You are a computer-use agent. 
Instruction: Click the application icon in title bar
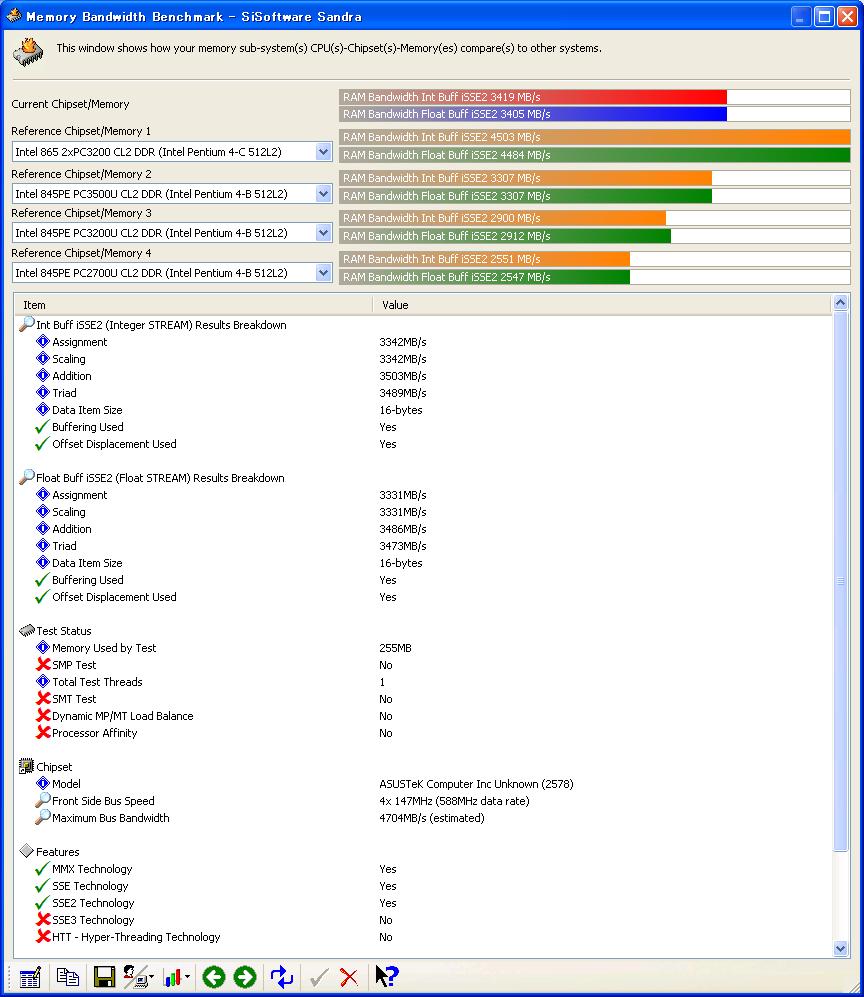[x=14, y=15]
